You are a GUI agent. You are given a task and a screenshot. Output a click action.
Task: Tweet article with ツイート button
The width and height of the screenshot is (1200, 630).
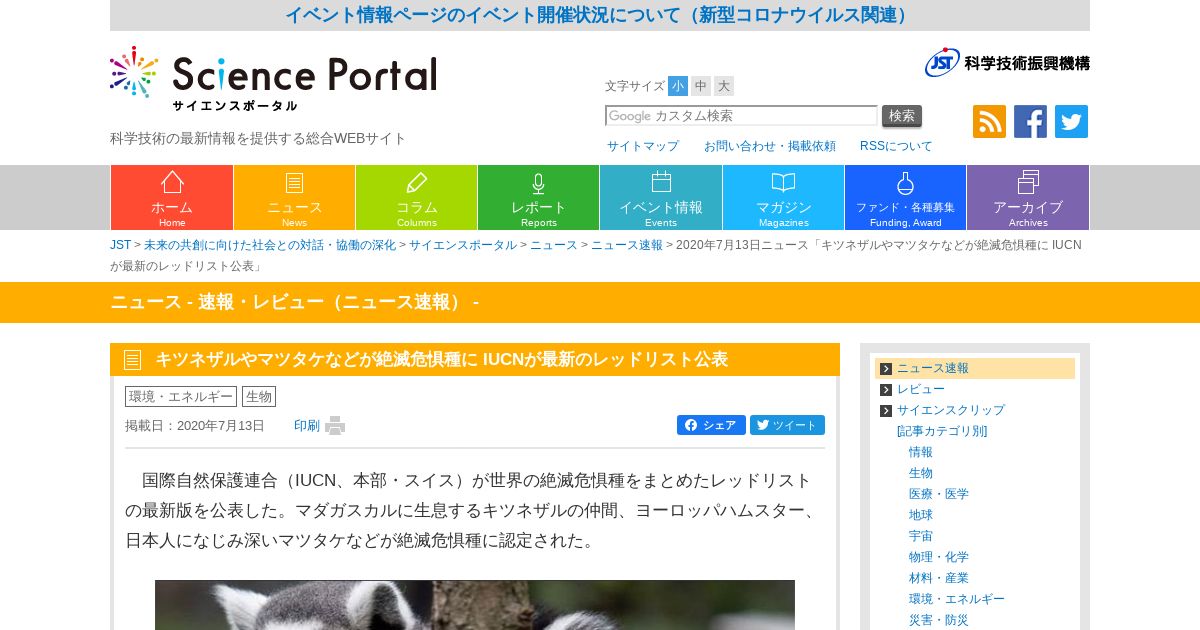[x=787, y=425]
